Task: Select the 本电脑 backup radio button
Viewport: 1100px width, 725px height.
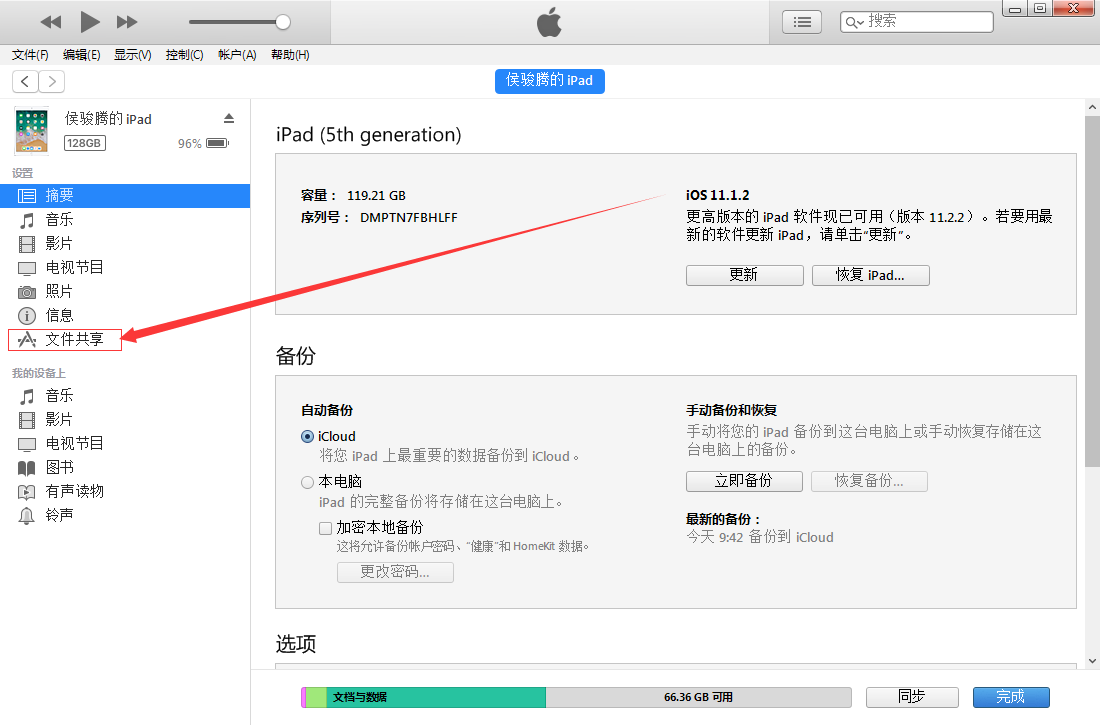Action: coord(307,482)
